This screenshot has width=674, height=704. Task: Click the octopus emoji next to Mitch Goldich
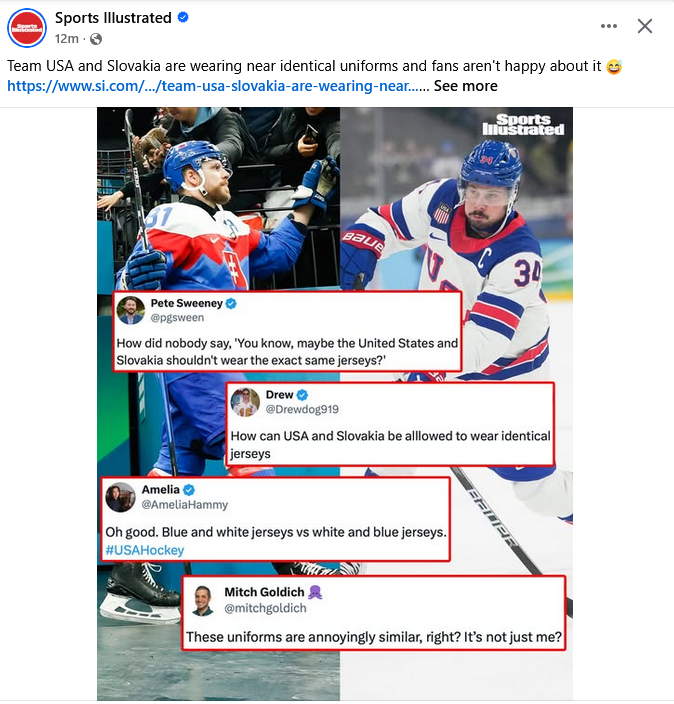(315, 591)
